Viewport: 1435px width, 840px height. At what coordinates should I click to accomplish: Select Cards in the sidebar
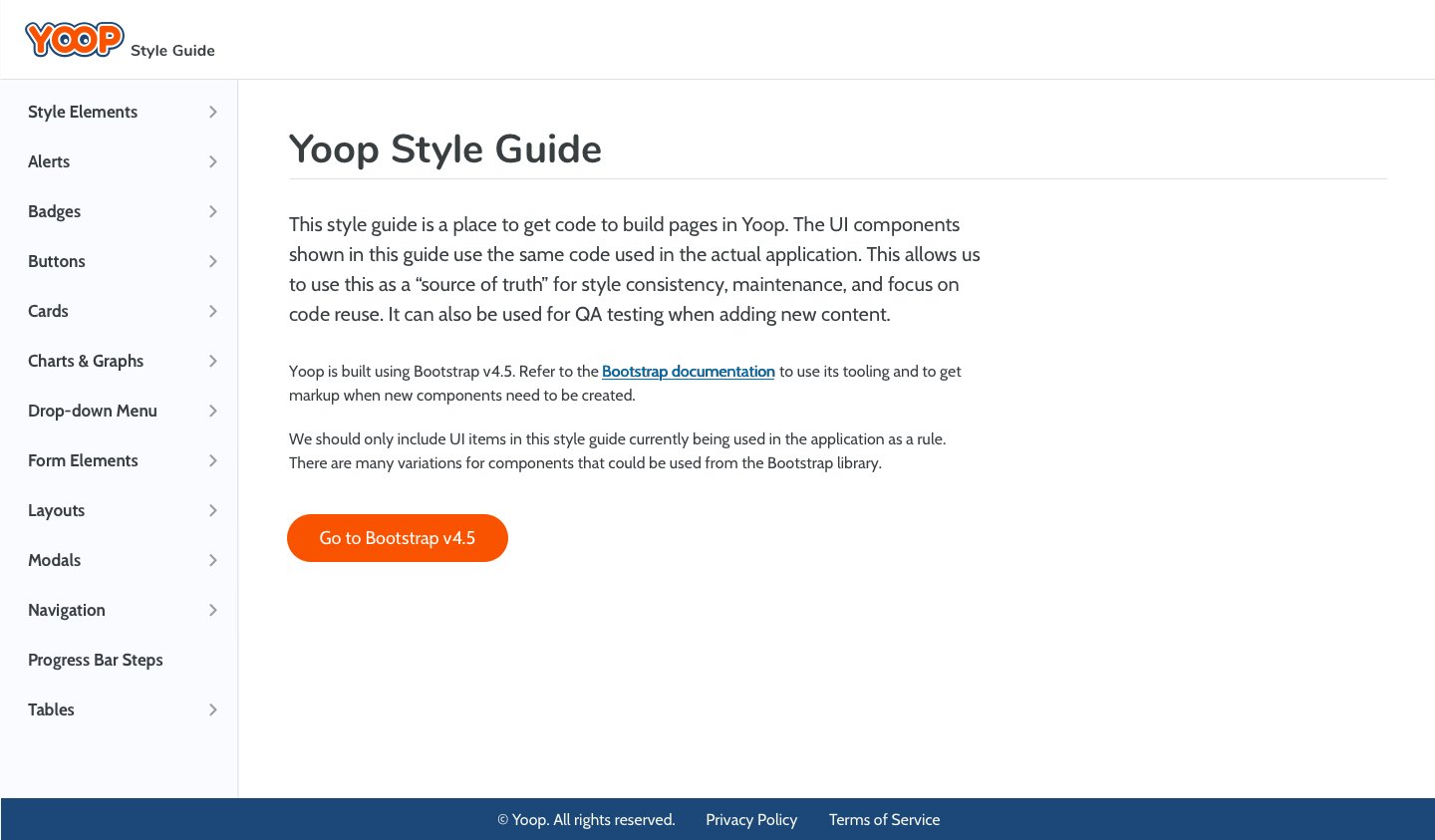click(x=48, y=311)
